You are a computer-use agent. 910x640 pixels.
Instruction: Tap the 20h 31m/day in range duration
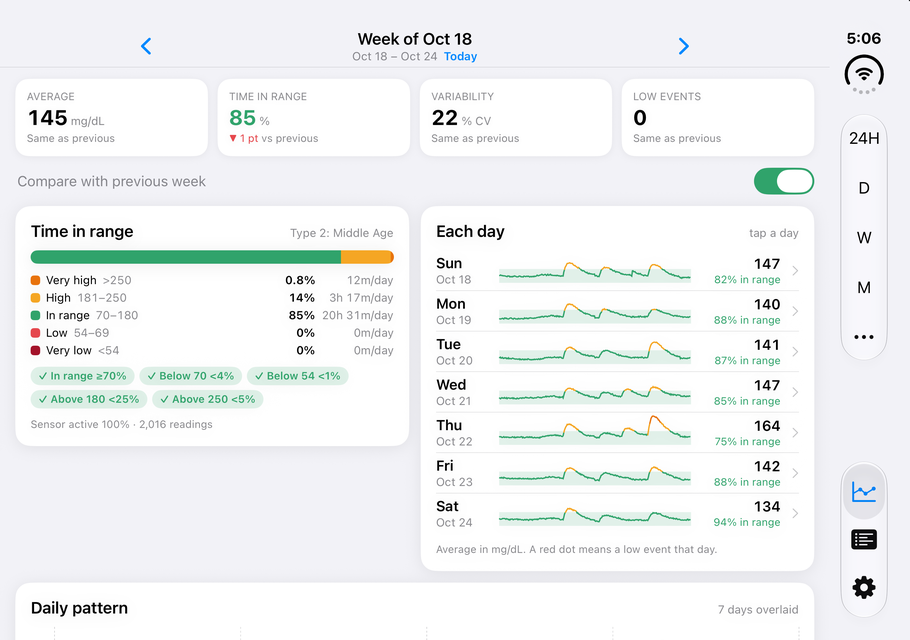[x=358, y=316]
